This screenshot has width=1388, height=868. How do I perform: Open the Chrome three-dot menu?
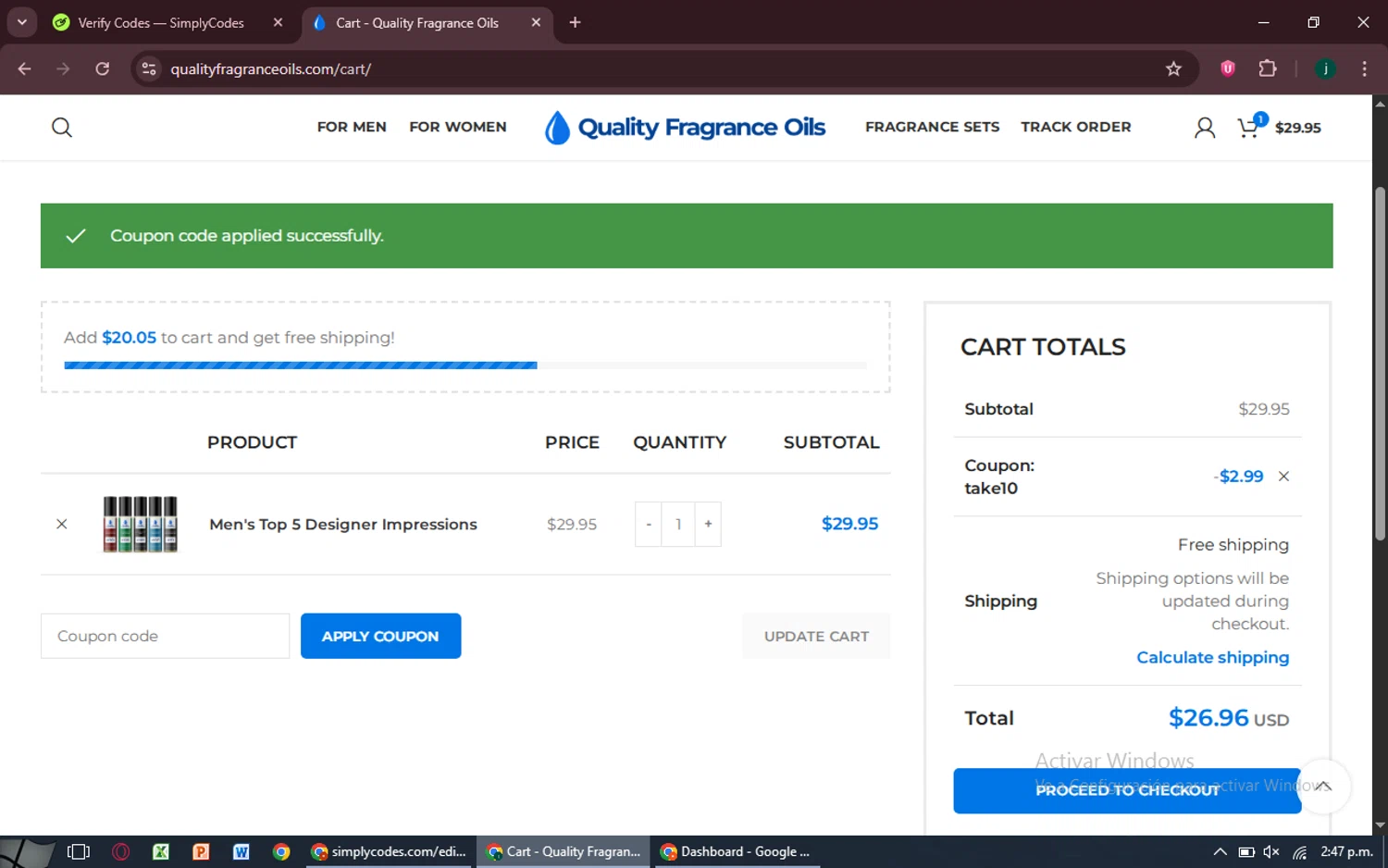coord(1364,68)
